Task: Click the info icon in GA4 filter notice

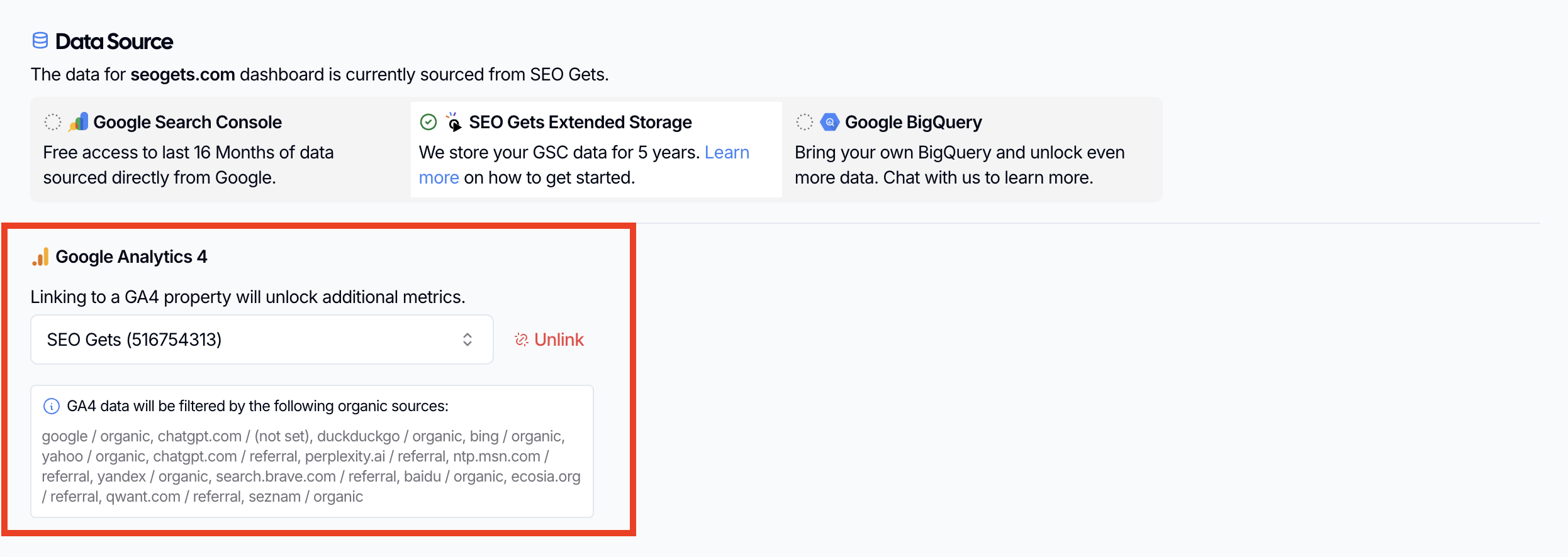Action: click(x=51, y=406)
